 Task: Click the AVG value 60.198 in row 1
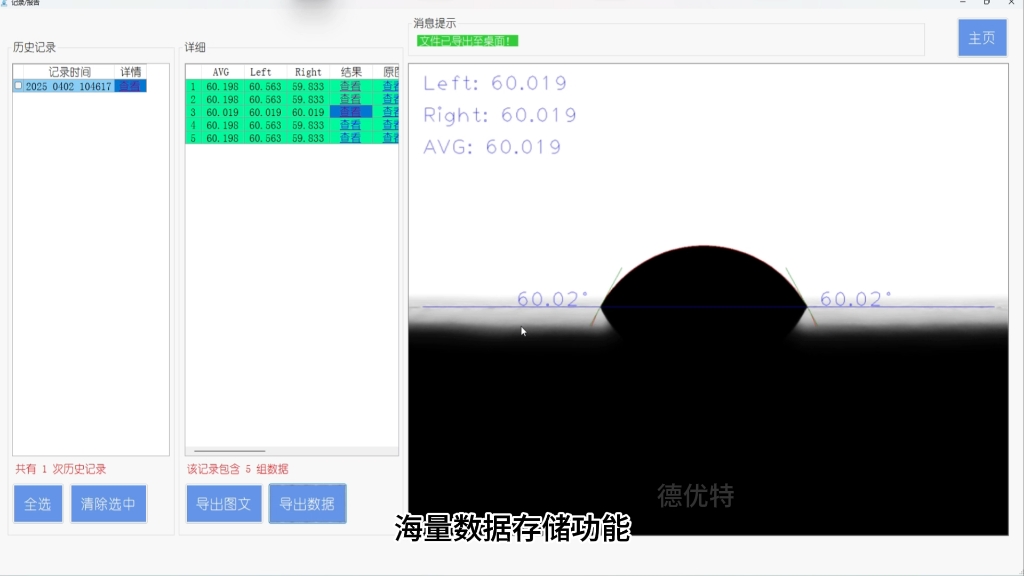coord(222,86)
